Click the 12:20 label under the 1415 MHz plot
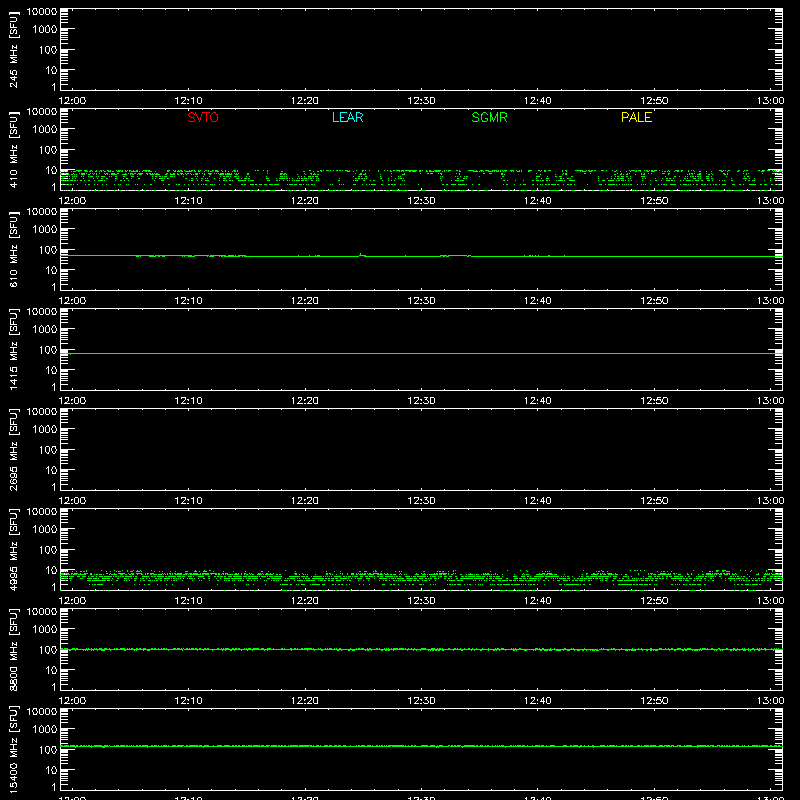The width and height of the screenshot is (800, 800). (x=305, y=401)
